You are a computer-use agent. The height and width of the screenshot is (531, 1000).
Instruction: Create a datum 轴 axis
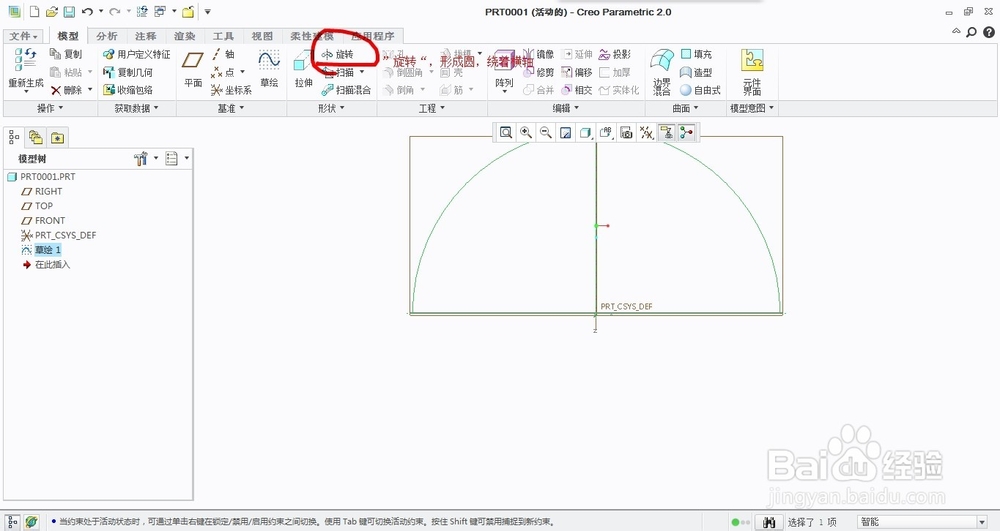coord(223,54)
